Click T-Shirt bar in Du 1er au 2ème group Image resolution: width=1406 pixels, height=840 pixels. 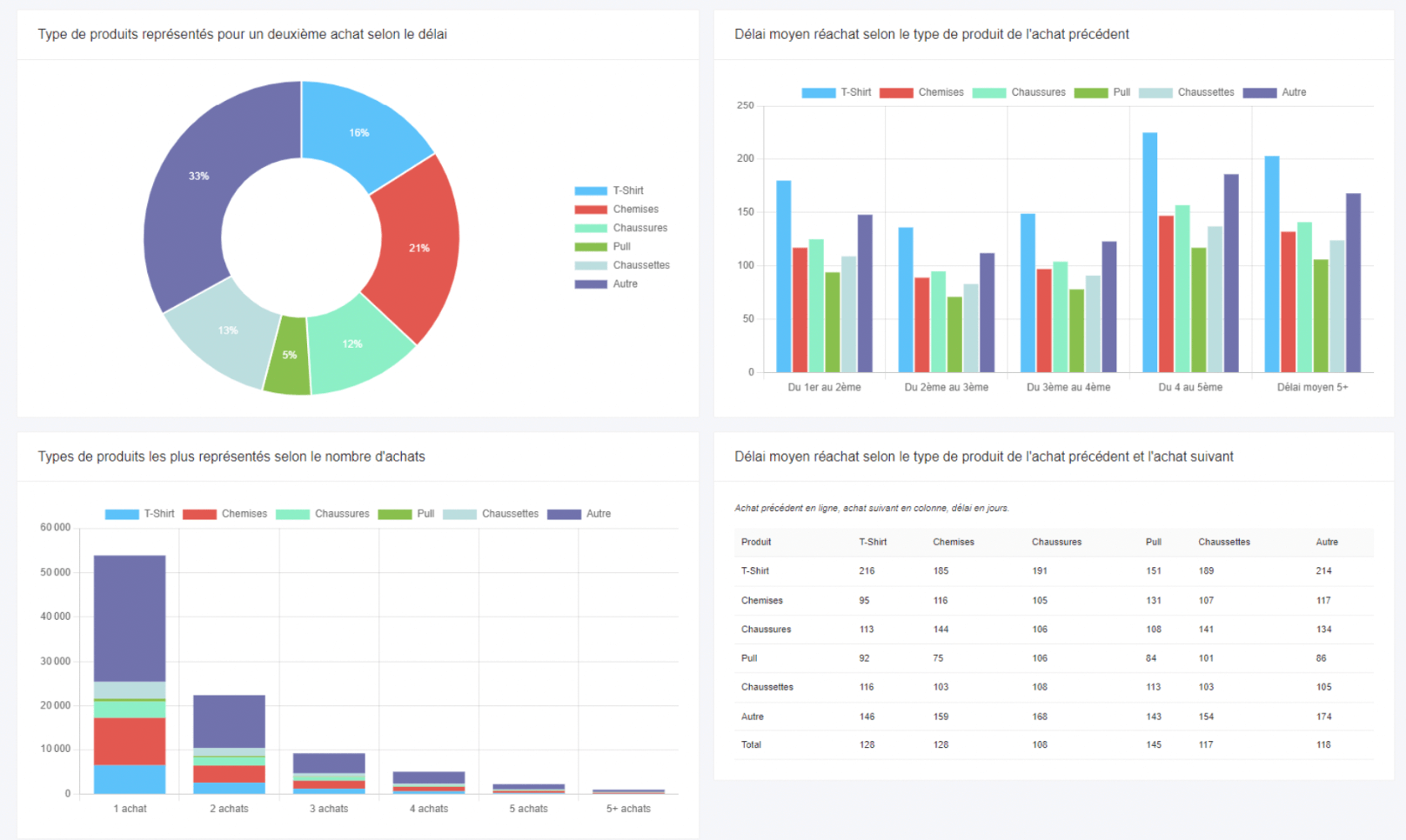[x=783, y=277]
